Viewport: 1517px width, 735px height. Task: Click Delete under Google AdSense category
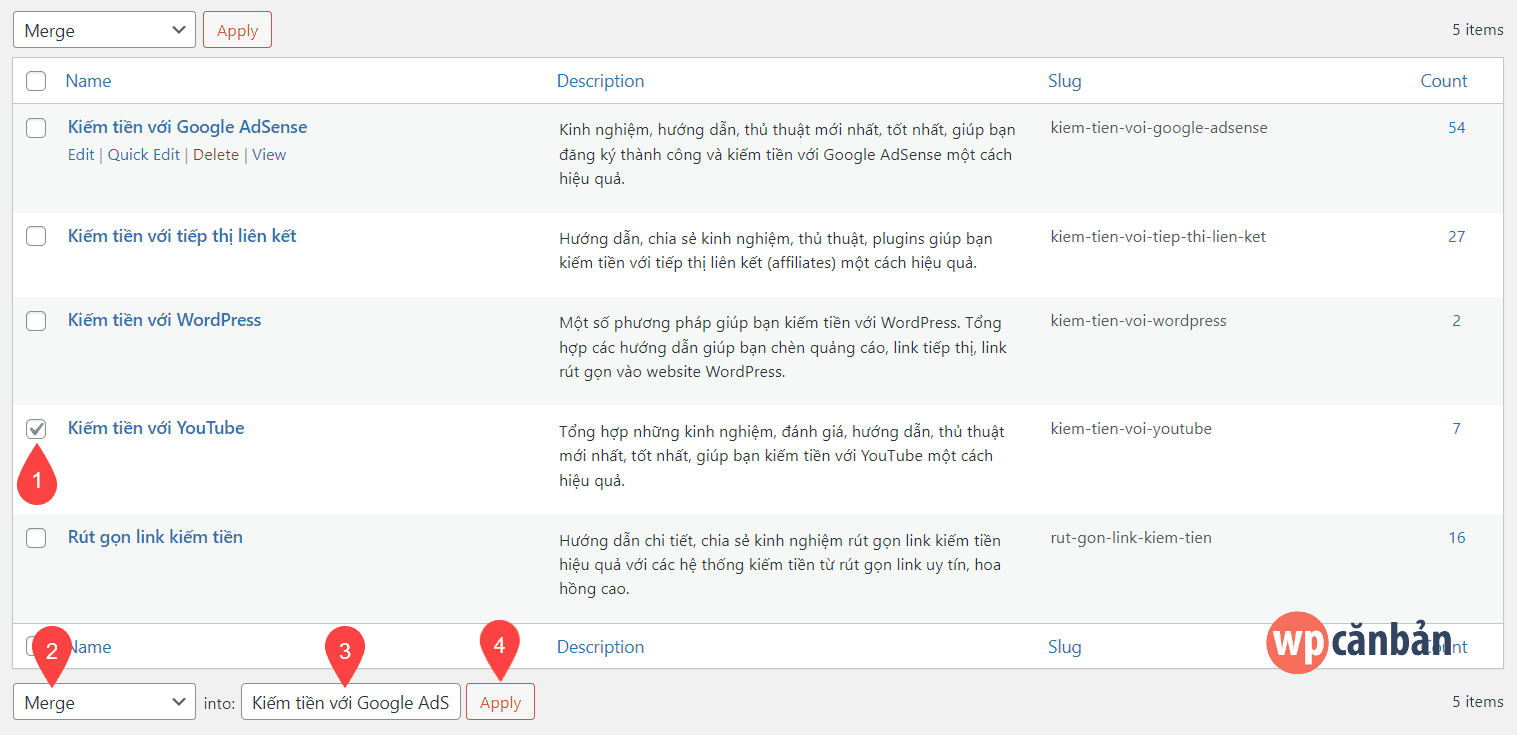click(216, 154)
